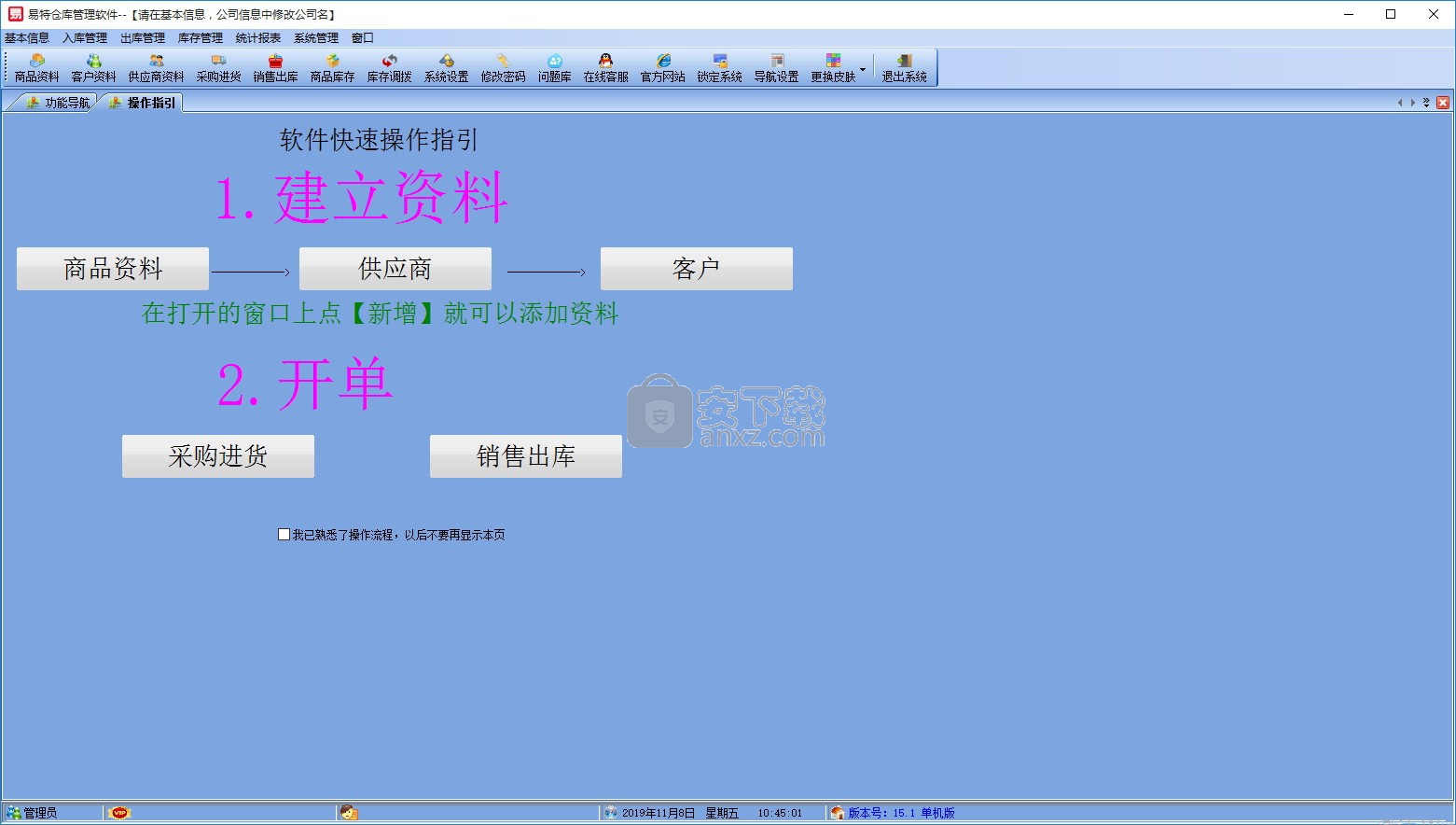The height and width of the screenshot is (825, 1456).
Task: Click the VIP icon in status bar
Action: pos(119,813)
